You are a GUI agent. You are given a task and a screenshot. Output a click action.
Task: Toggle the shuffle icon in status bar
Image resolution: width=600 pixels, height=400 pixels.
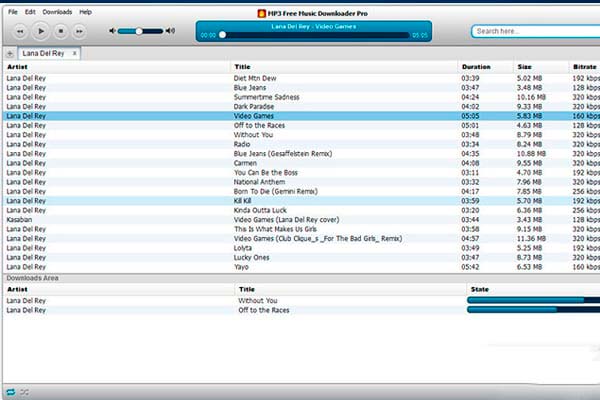[x=24, y=392]
